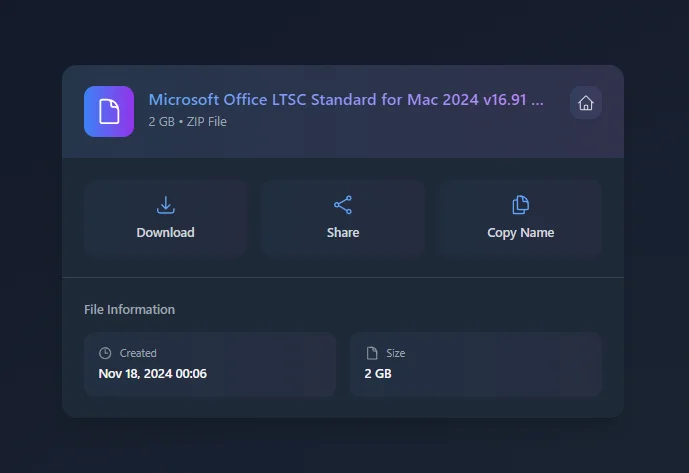Click the Microsoft Office LTSC file title
689x473 pixels.
point(346,100)
